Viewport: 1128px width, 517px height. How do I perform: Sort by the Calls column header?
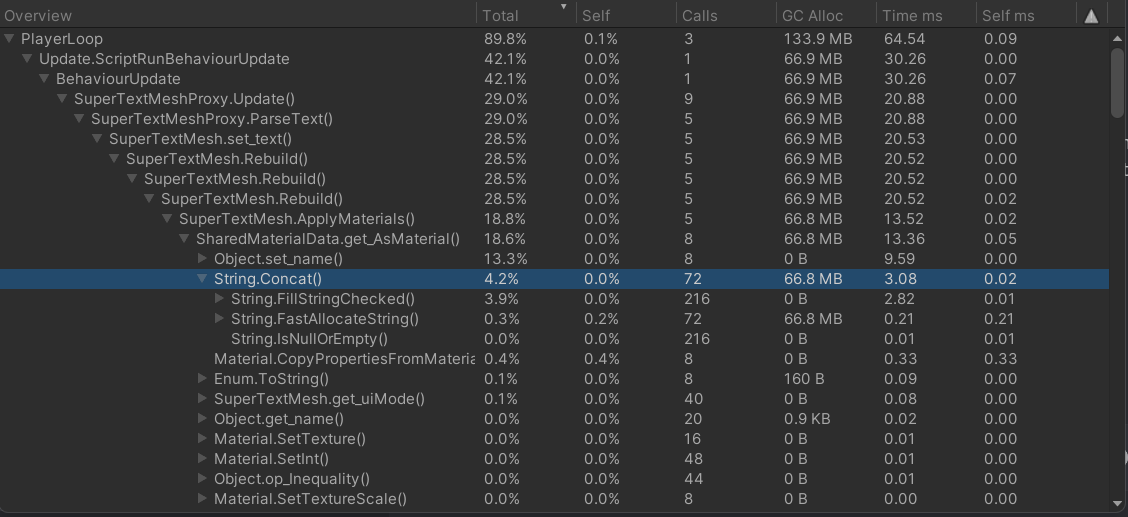point(727,15)
